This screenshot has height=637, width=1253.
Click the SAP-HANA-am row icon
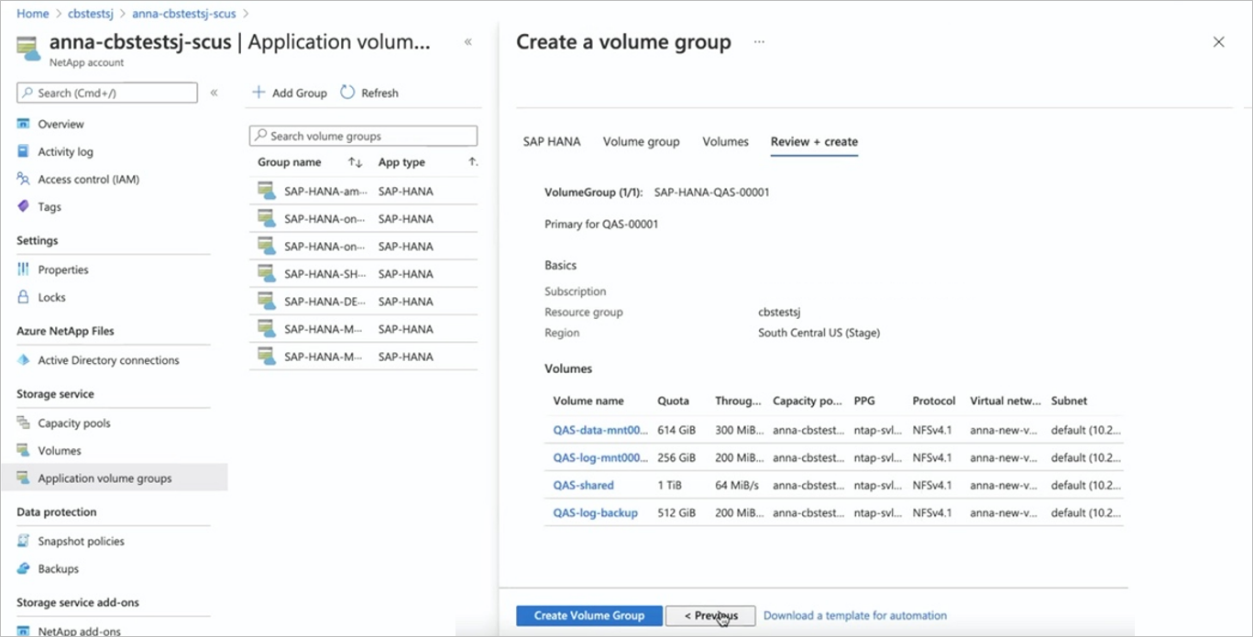pos(266,191)
